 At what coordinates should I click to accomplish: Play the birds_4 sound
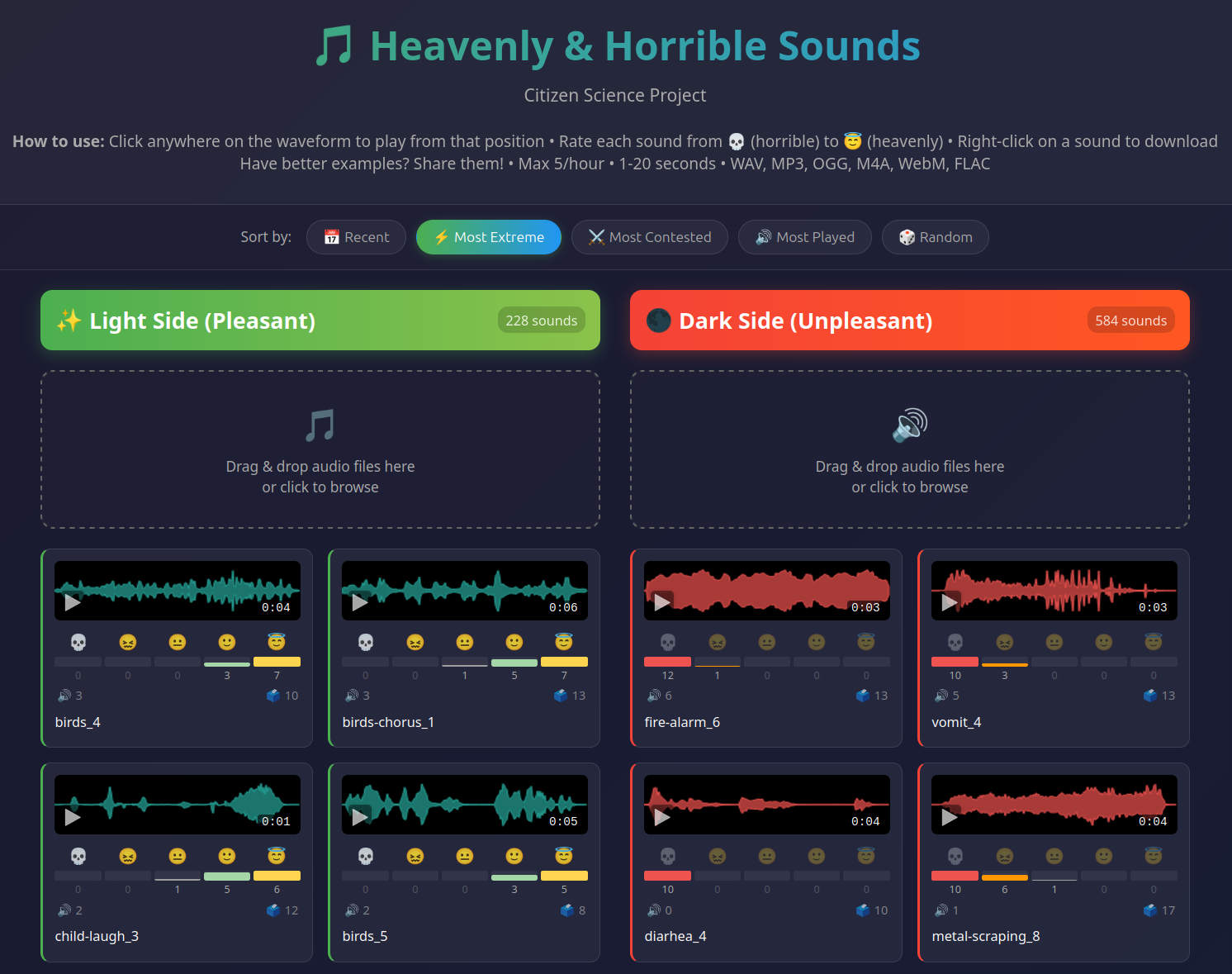[x=73, y=602]
